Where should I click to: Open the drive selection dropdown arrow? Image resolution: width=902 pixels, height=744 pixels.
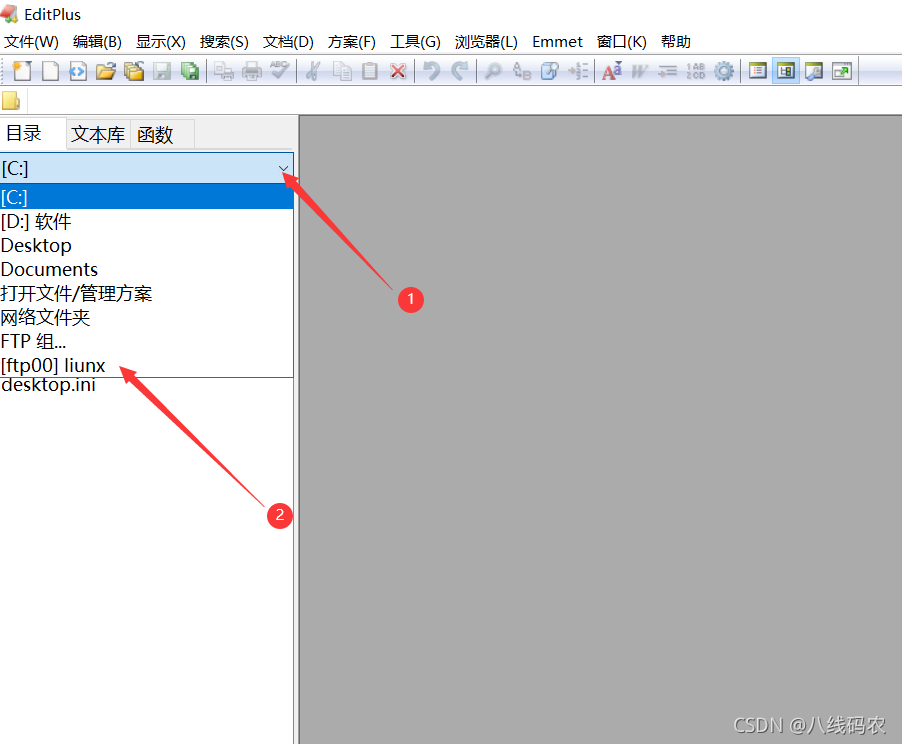point(283,168)
